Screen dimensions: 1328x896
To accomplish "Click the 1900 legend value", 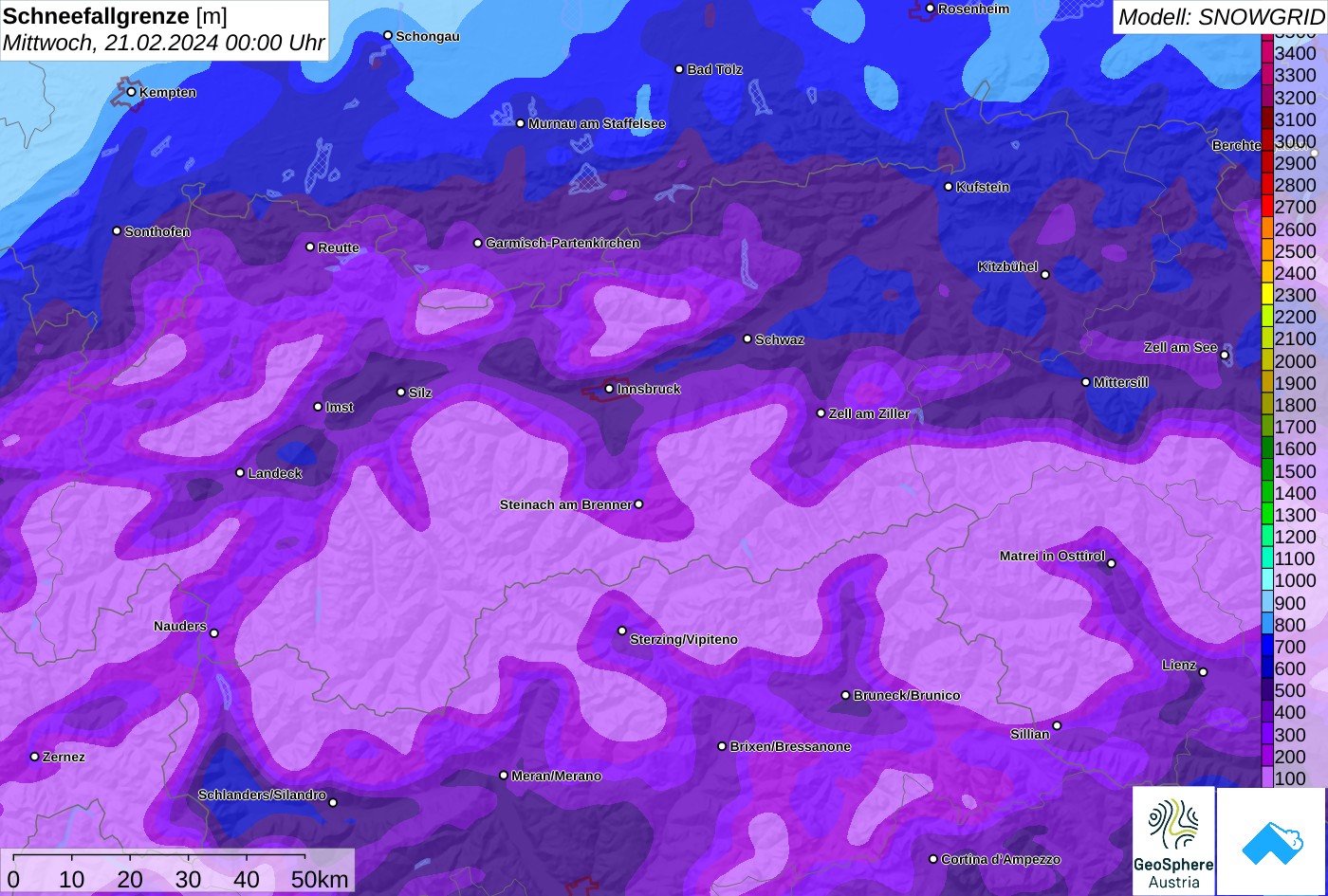I will click(1296, 383).
